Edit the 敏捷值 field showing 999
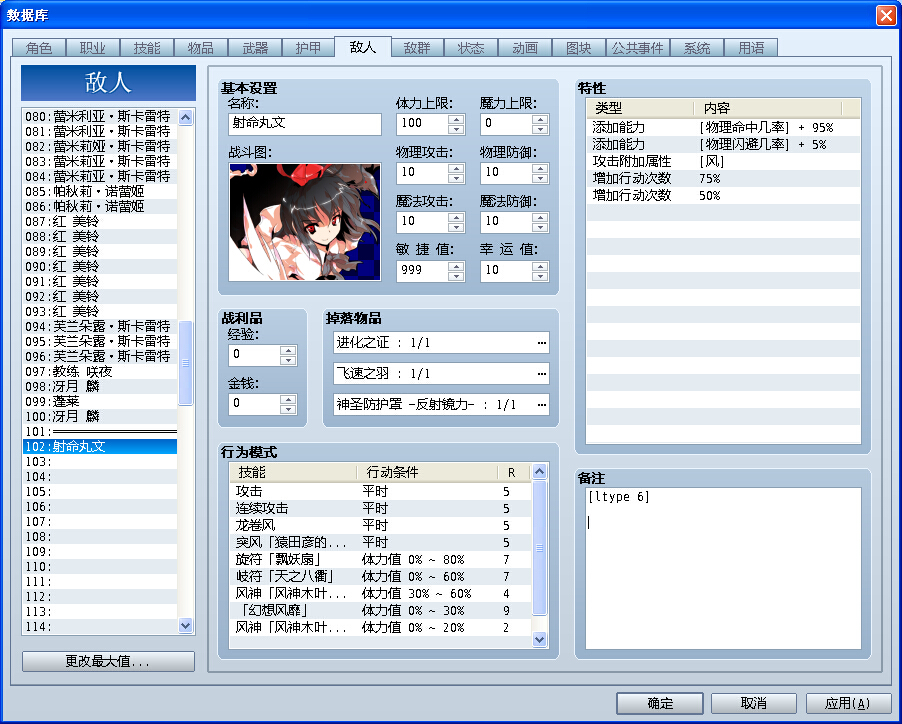 (422, 270)
